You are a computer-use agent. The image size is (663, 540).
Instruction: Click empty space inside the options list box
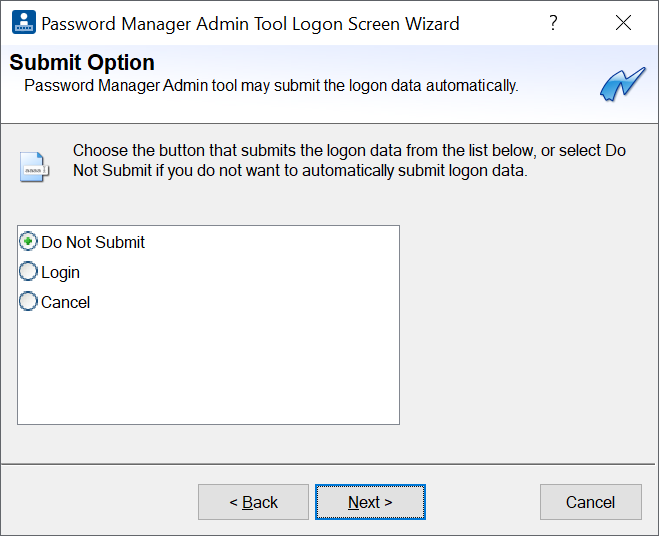[208, 370]
